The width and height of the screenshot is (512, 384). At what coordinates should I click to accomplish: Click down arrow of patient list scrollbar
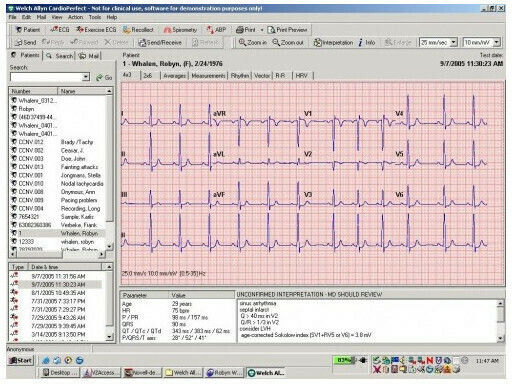click(109, 246)
